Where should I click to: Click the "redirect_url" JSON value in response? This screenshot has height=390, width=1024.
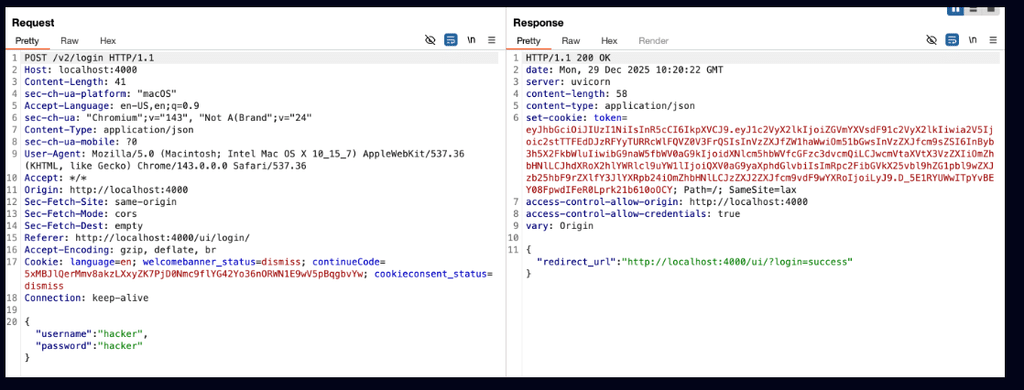coord(738,262)
